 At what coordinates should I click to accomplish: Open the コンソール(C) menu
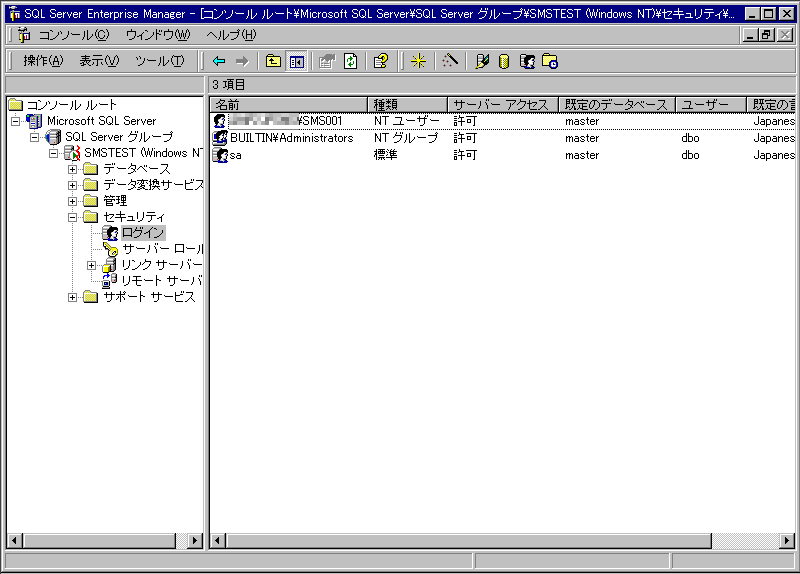[74, 35]
